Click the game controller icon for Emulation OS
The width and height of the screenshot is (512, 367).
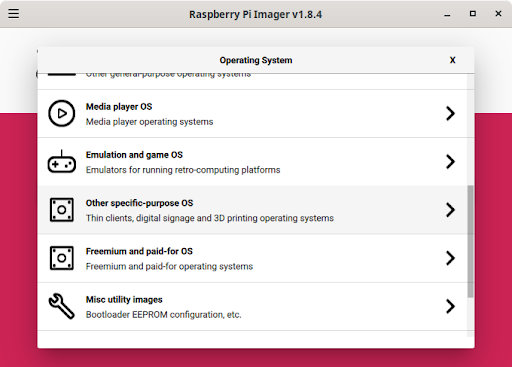point(61,162)
